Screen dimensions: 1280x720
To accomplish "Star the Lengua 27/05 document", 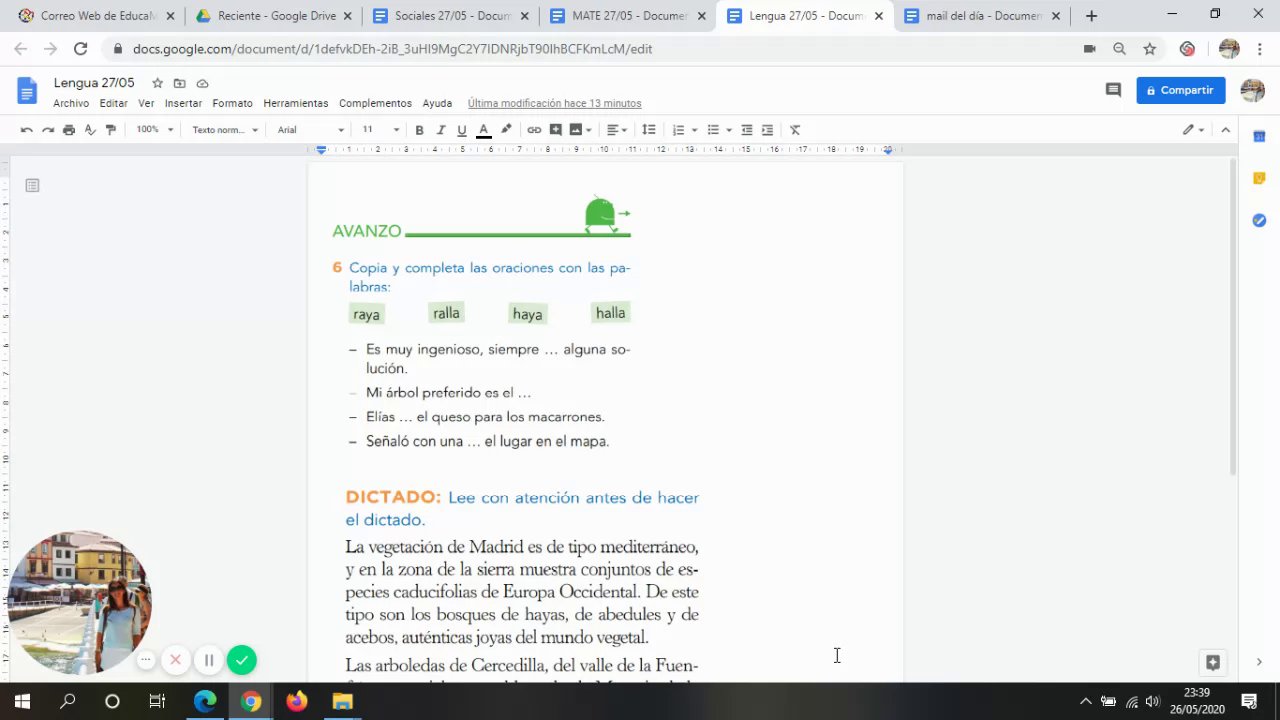I will tap(157, 83).
